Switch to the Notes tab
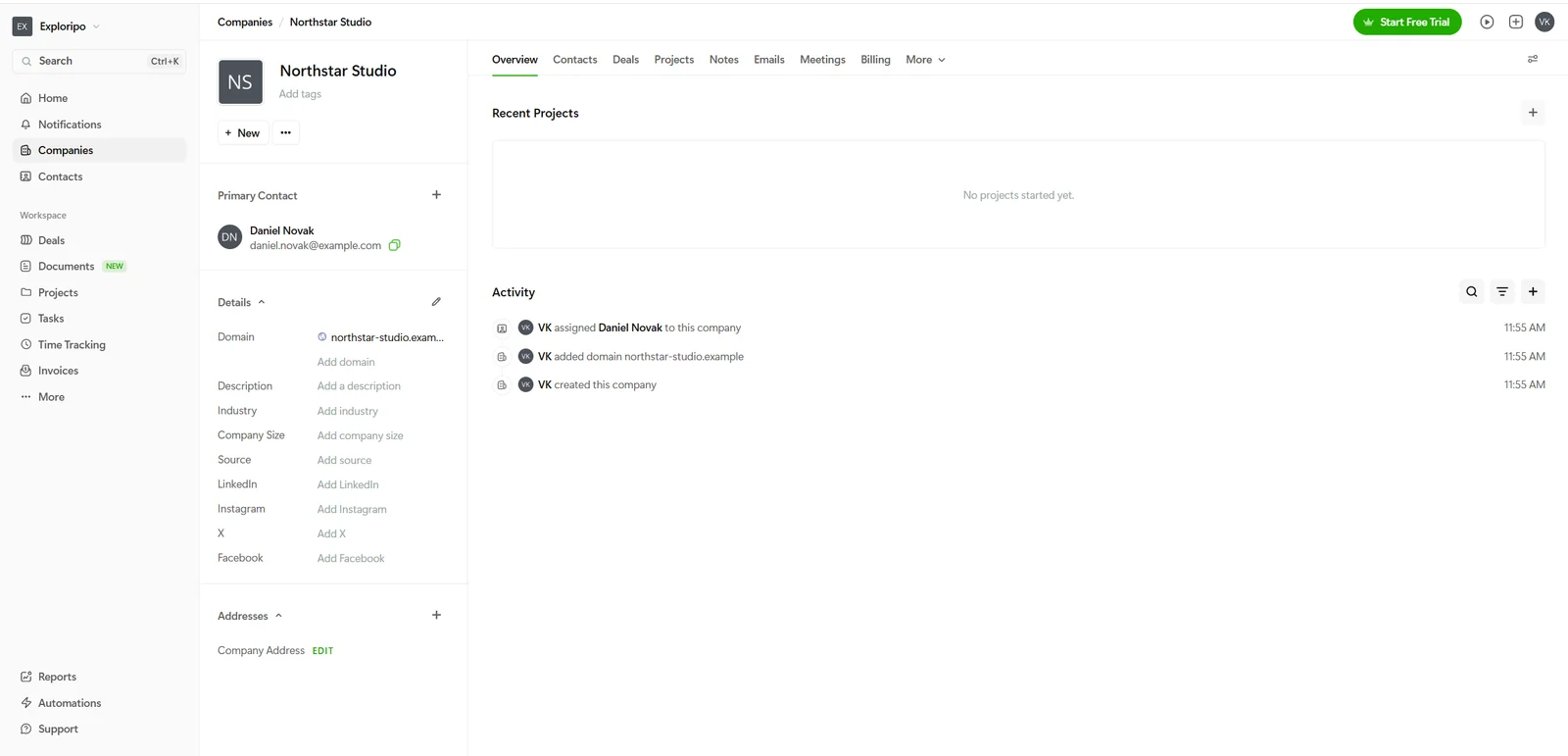Screen dimensions: 1568x756 tap(724, 60)
